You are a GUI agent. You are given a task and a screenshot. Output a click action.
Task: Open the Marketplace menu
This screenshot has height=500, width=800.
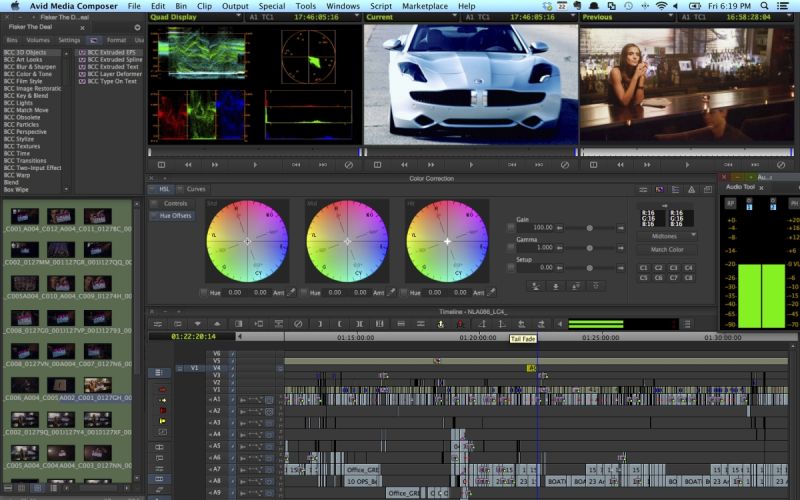424,6
